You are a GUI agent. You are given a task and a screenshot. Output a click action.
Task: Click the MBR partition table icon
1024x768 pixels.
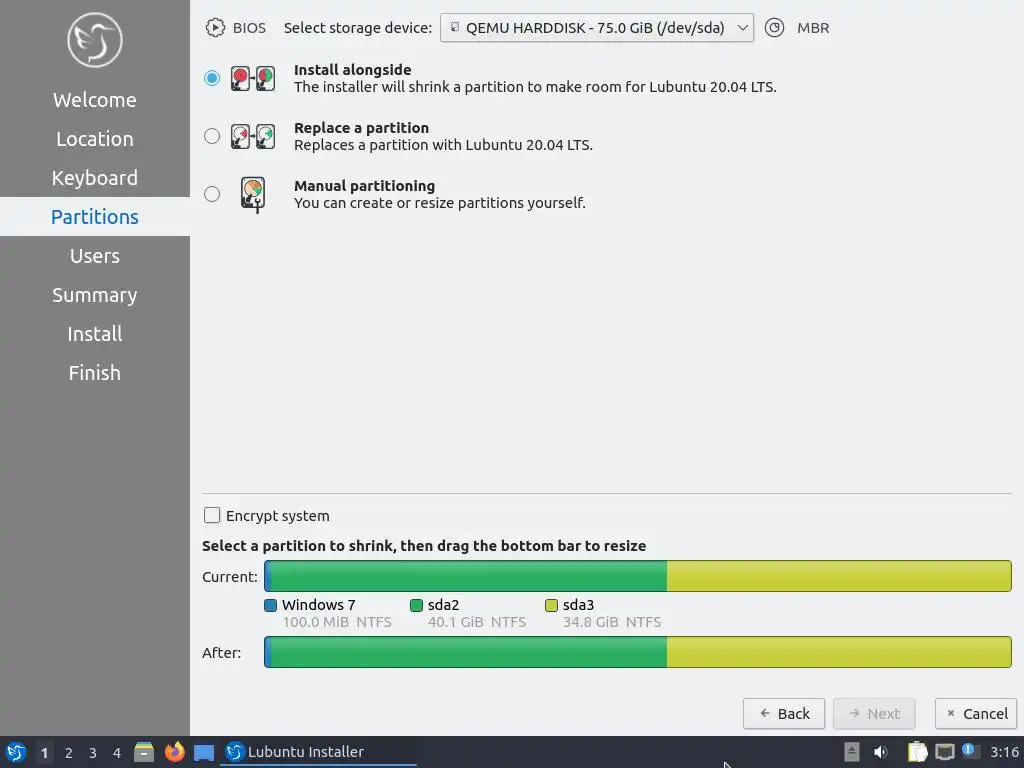pos(775,28)
